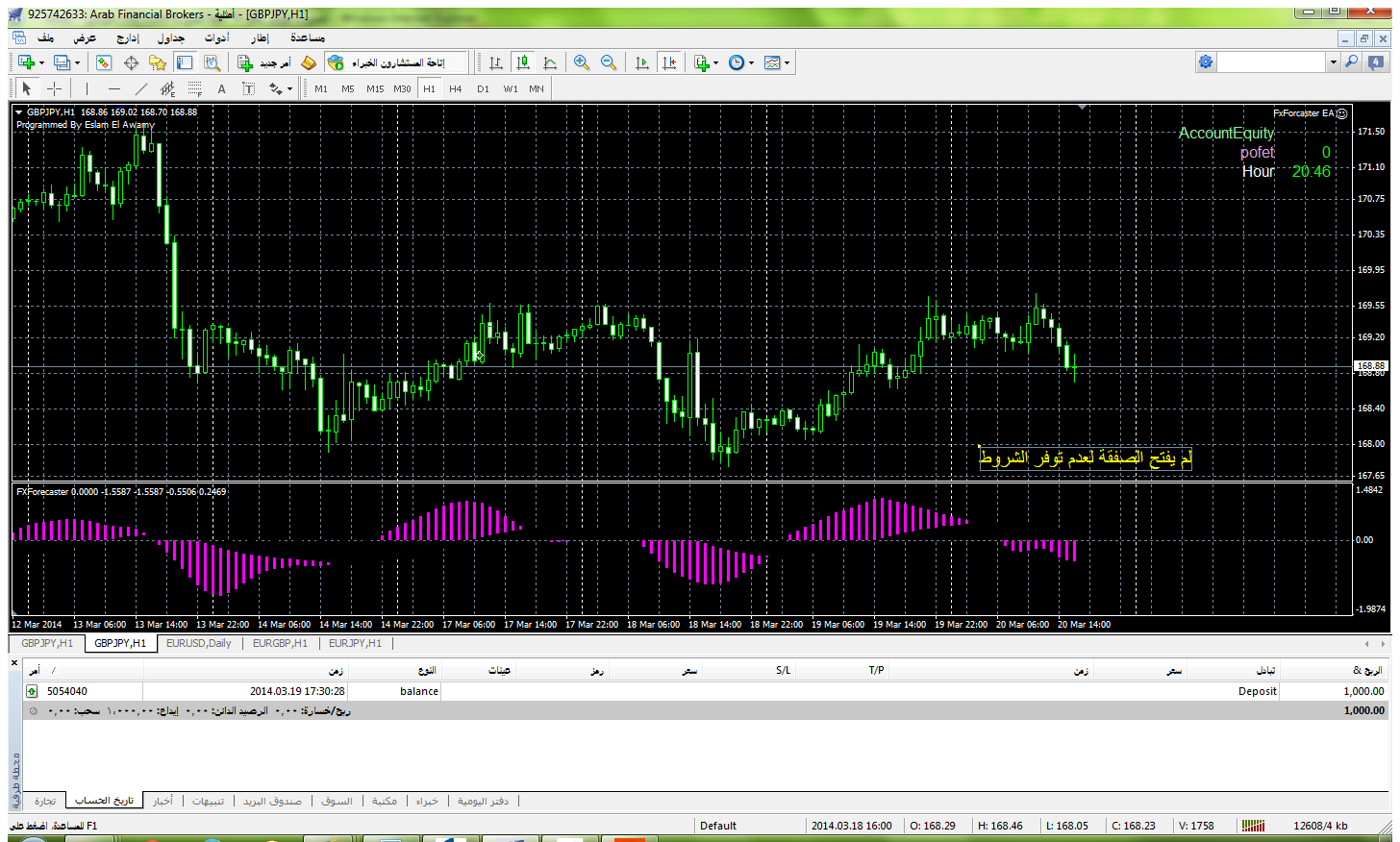
Task: Select the text tool (A)
Action: [221, 88]
